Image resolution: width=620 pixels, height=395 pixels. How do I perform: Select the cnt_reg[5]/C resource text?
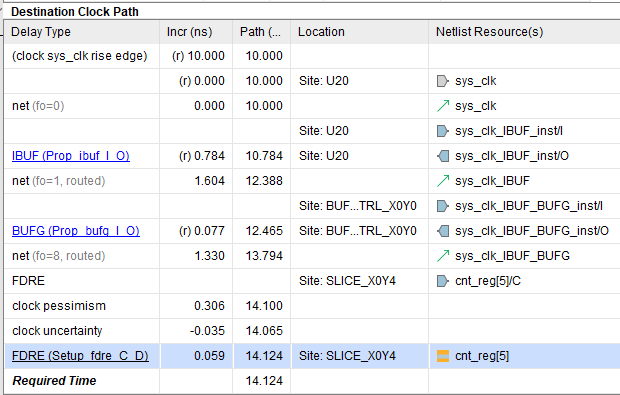coord(488,281)
